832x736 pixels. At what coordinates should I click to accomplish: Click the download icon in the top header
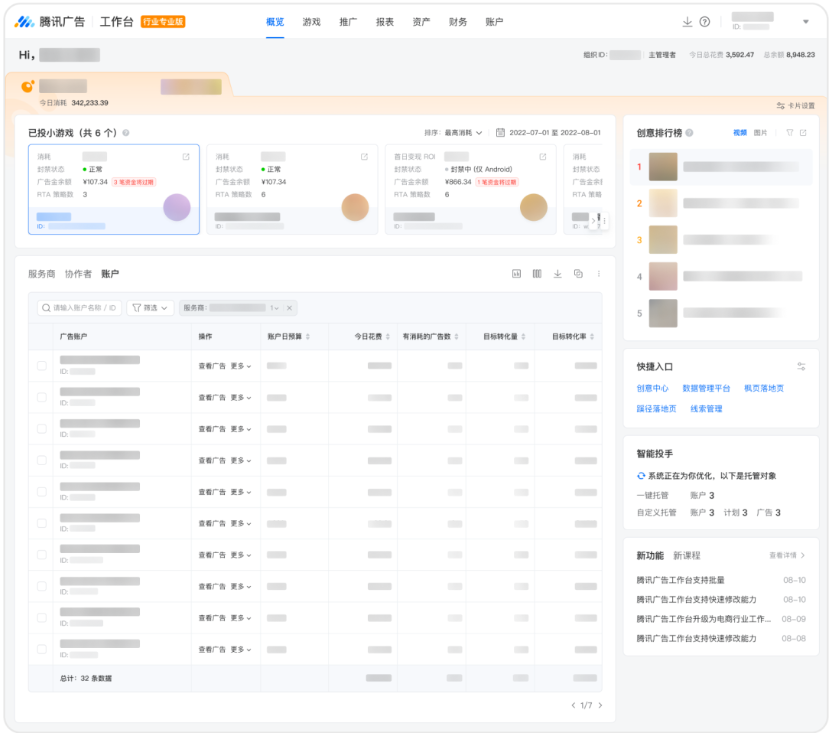pos(687,22)
